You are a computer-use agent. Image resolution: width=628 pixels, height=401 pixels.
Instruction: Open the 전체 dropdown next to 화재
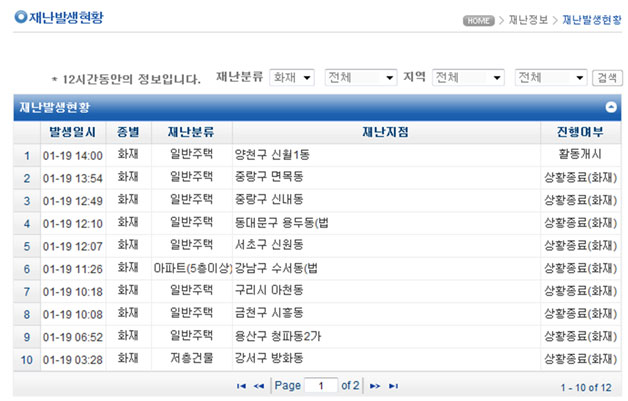(361, 77)
